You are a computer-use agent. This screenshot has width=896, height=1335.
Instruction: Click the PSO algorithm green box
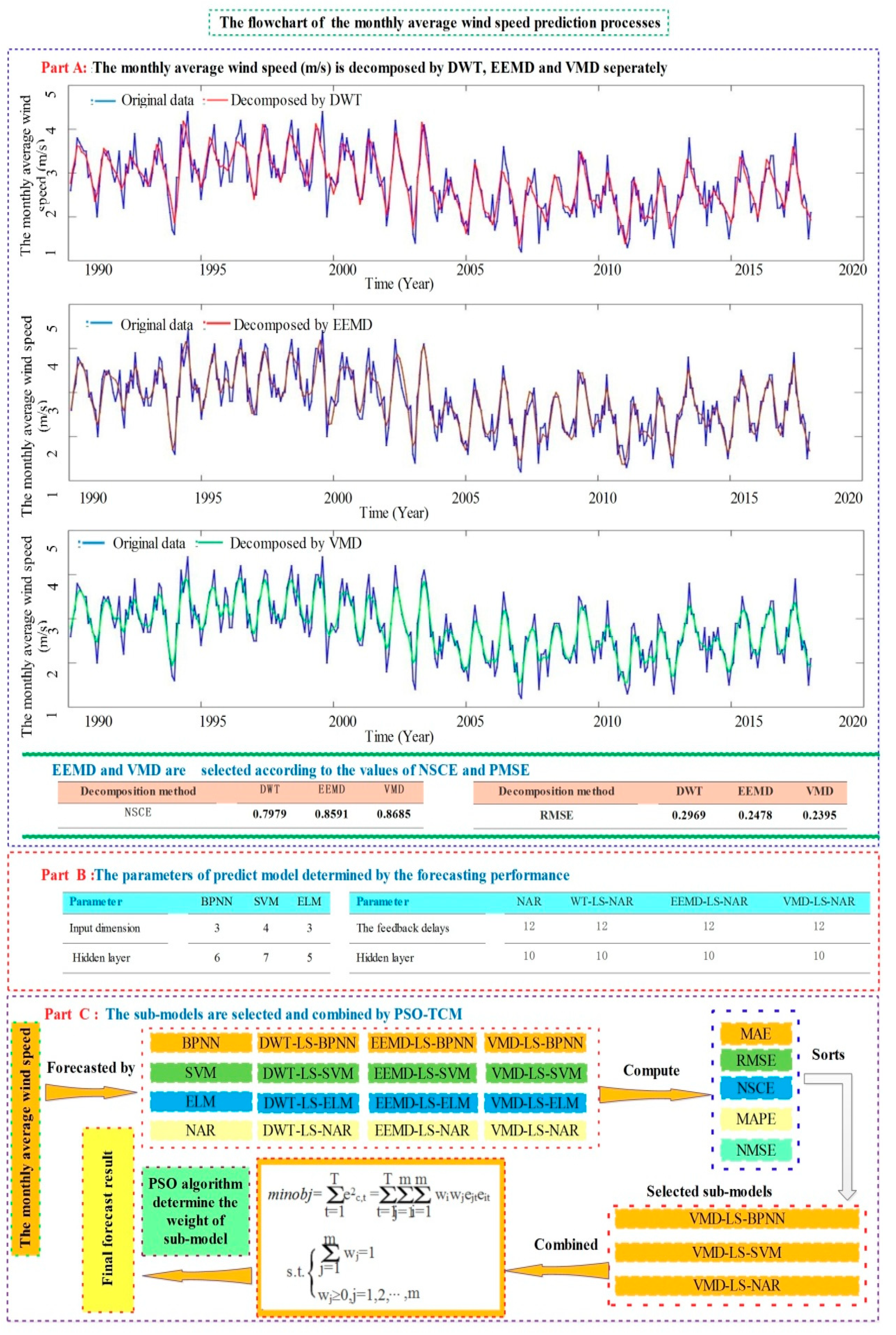click(195, 1211)
